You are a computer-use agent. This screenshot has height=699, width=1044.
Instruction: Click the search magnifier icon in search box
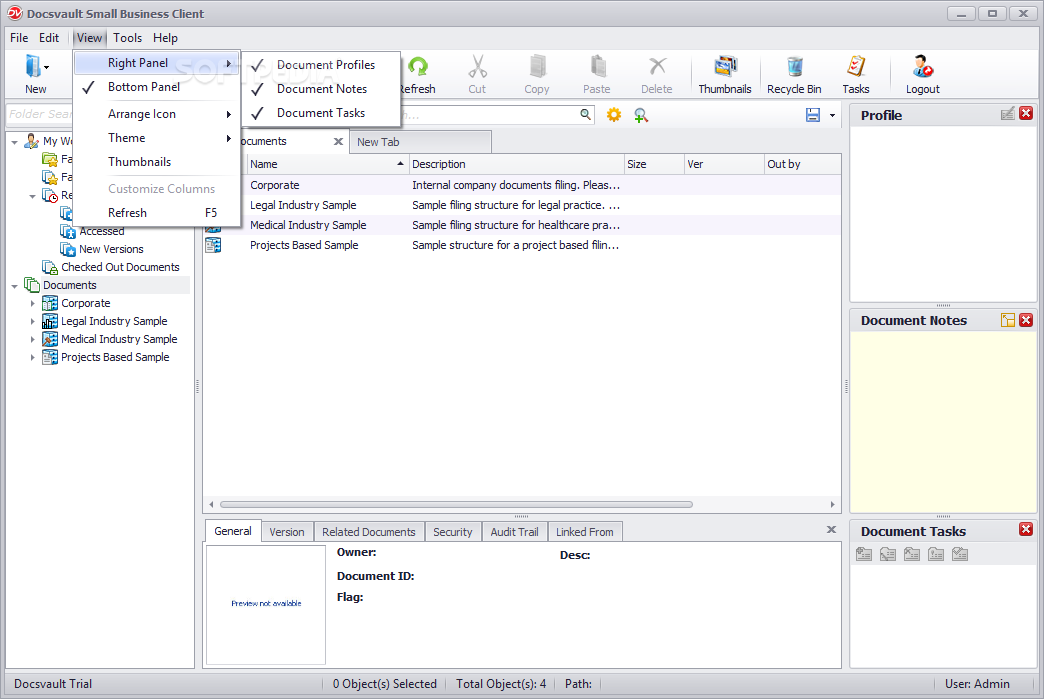(x=585, y=115)
